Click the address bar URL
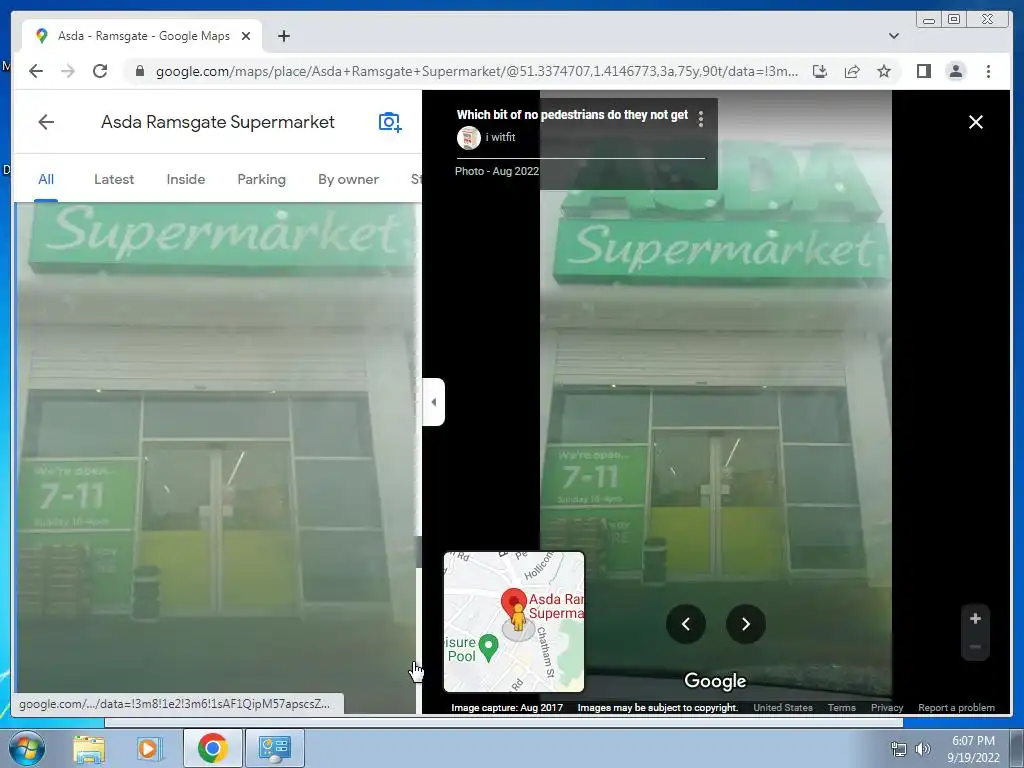 pyautogui.click(x=477, y=71)
